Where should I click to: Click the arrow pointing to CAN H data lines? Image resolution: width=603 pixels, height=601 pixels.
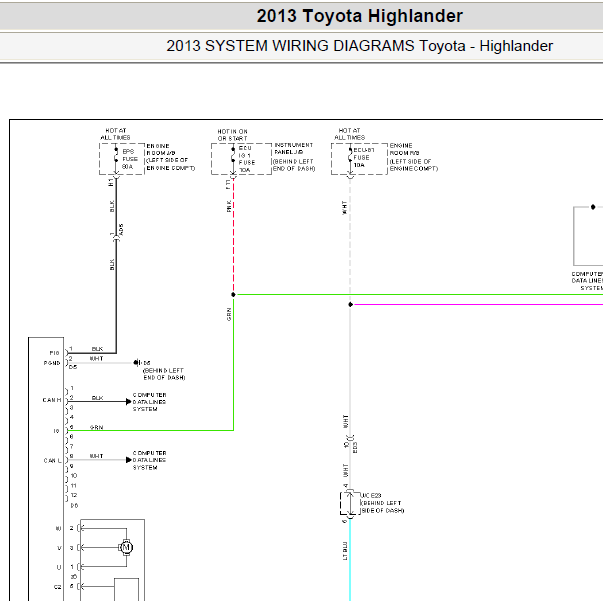(127, 400)
